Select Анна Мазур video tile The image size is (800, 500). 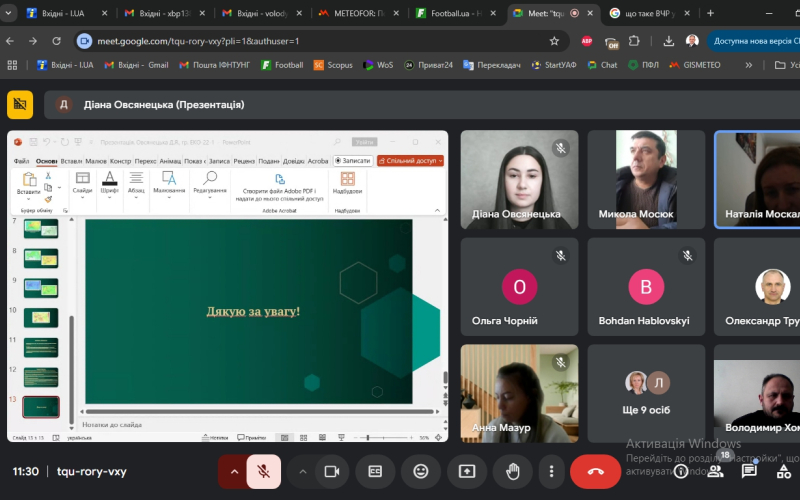pyautogui.click(x=519, y=393)
